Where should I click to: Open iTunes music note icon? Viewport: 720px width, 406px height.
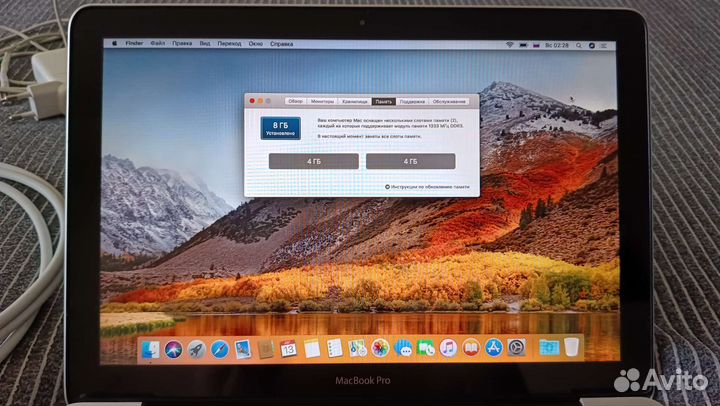[x=448, y=348]
